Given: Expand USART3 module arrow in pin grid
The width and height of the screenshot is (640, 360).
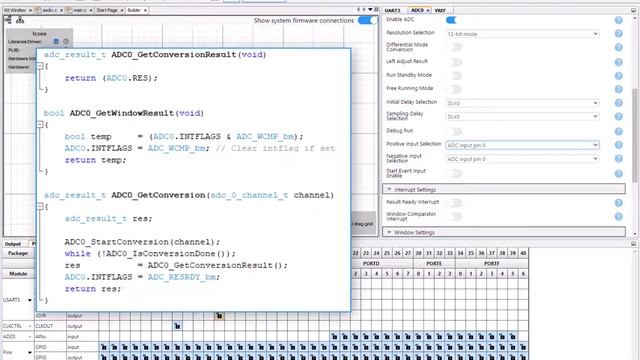Looking at the screenshot, I should pos(30,300).
